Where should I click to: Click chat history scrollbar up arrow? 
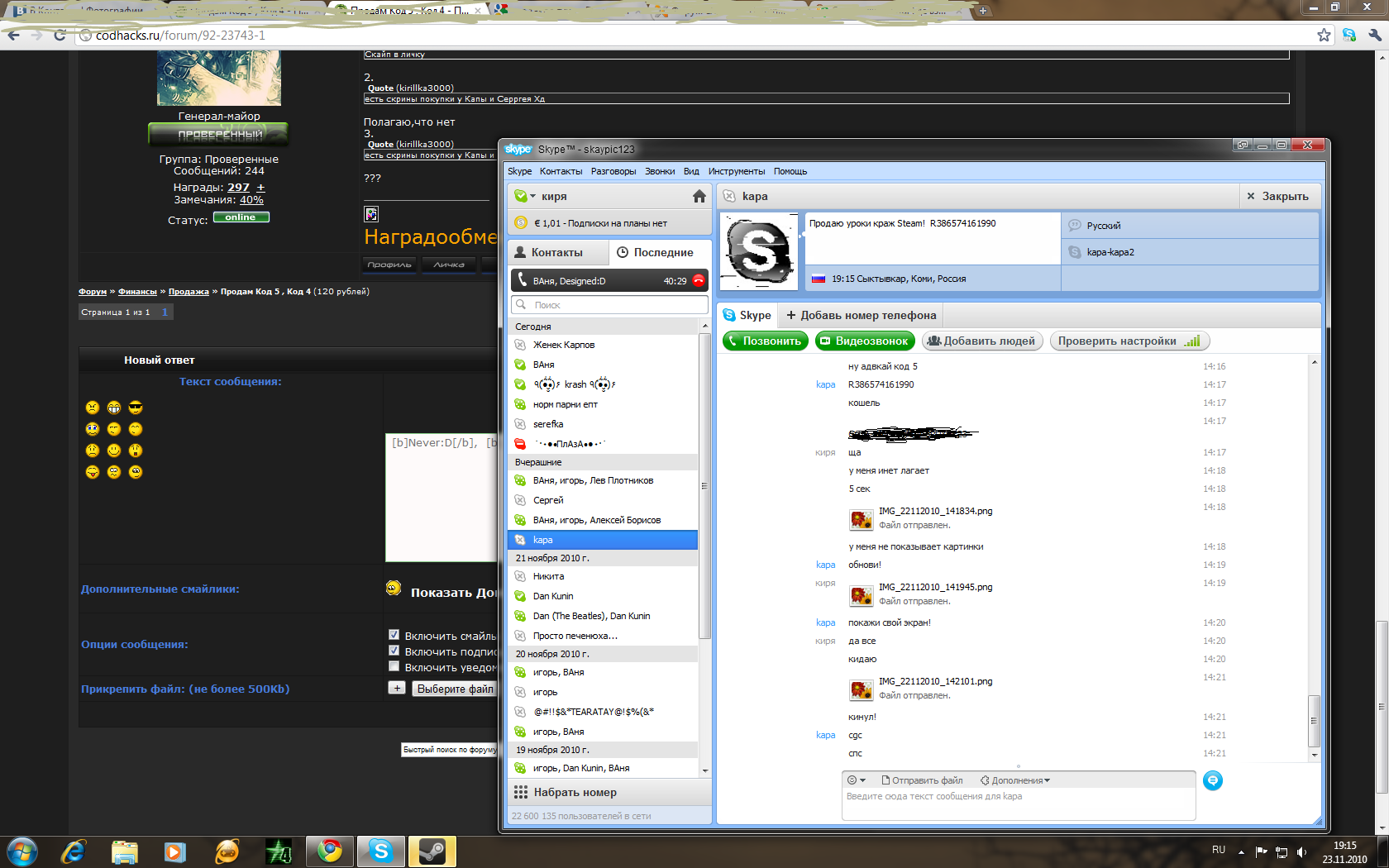1314,362
